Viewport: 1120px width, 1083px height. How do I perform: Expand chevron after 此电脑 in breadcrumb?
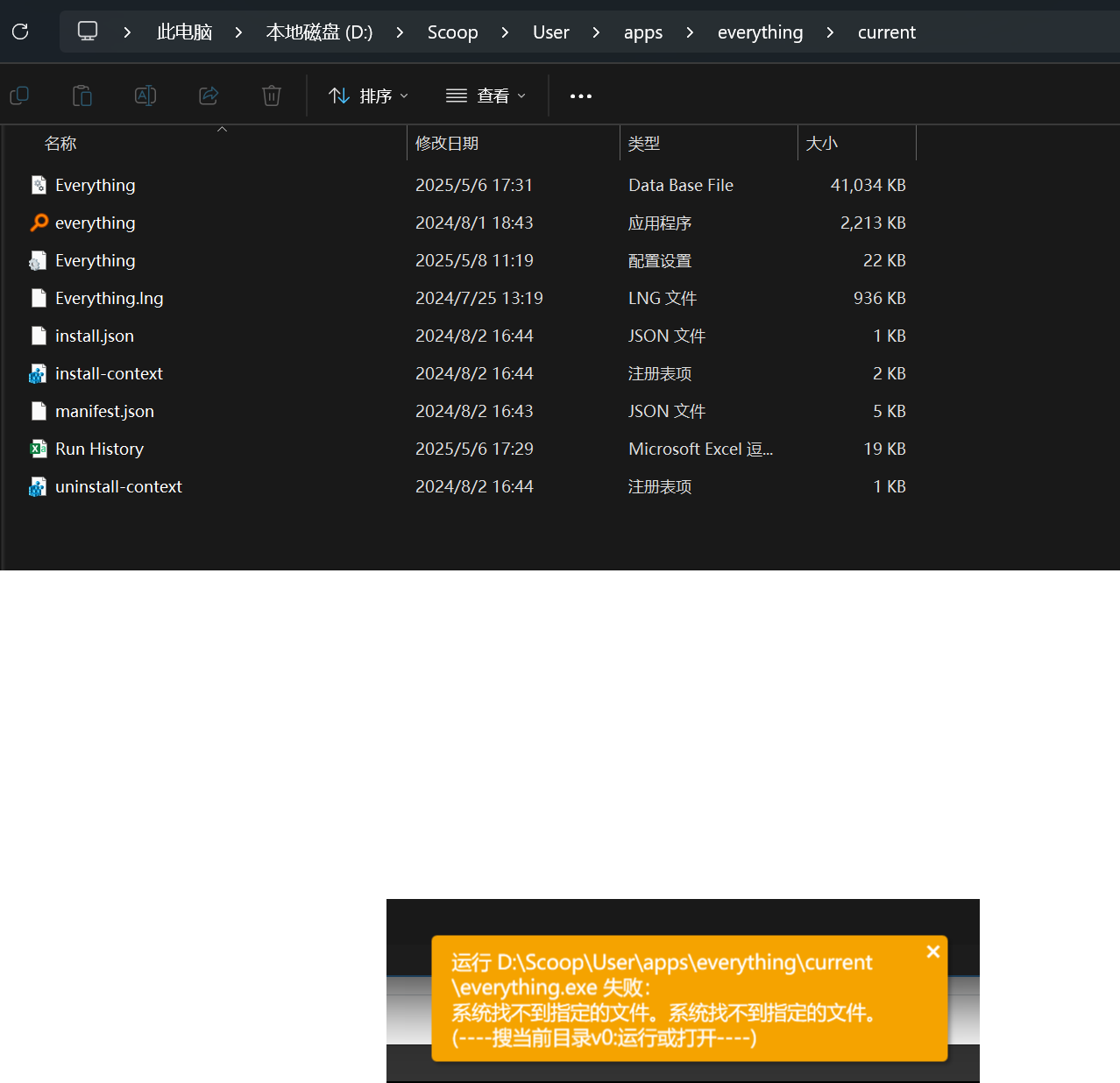click(x=238, y=32)
